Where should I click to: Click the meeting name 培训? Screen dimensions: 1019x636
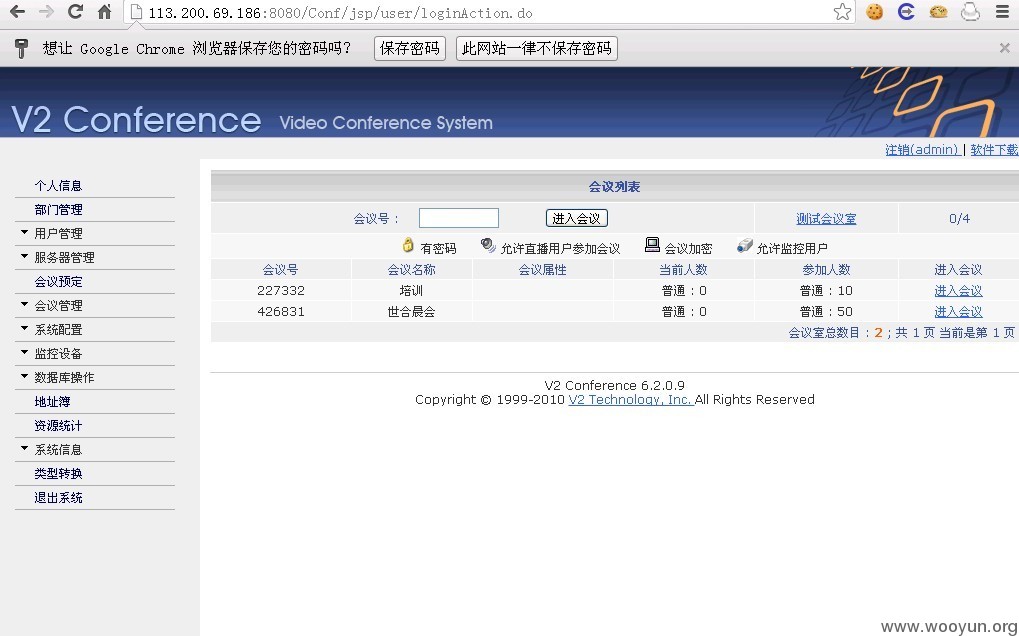pos(411,290)
